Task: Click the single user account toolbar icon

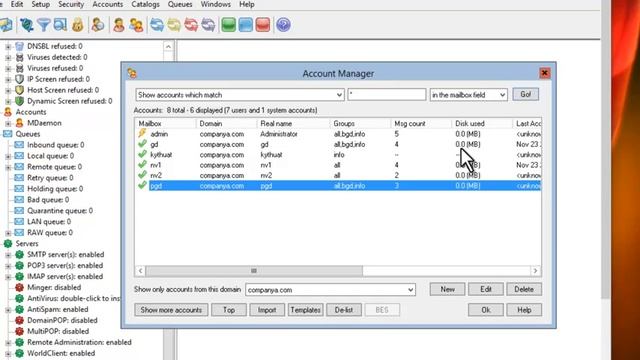Action: pos(119,25)
